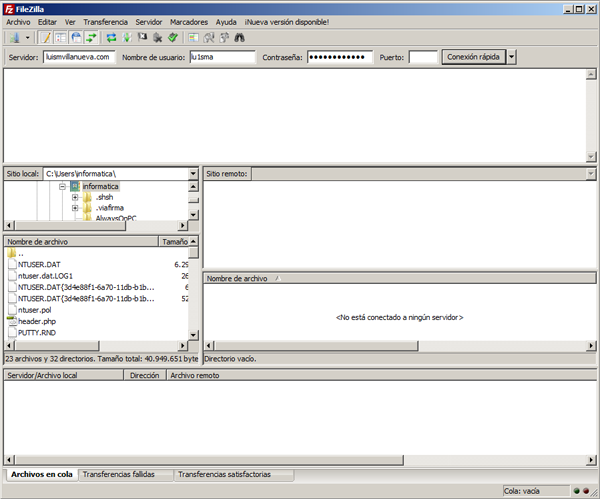600x499 pixels.
Task: Select .shsh folder in local tree
Action: pyautogui.click(x=104, y=197)
